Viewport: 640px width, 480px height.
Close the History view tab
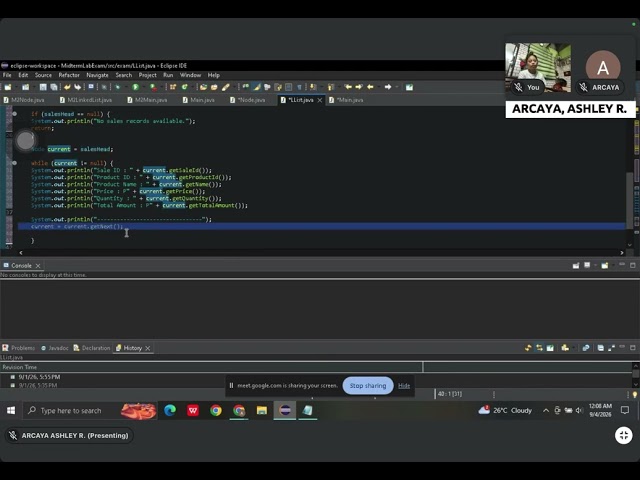(148, 348)
